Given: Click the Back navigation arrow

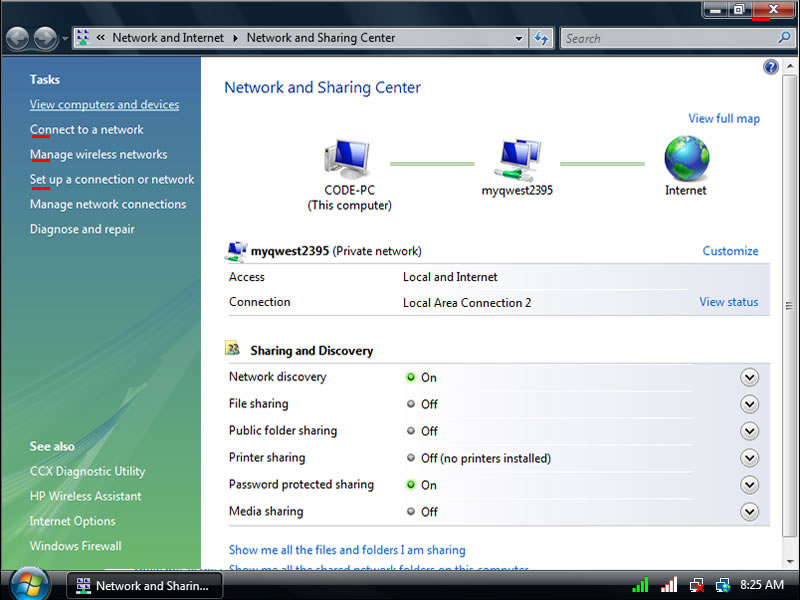Looking at the screenshot, I should [x=17, y=38].
